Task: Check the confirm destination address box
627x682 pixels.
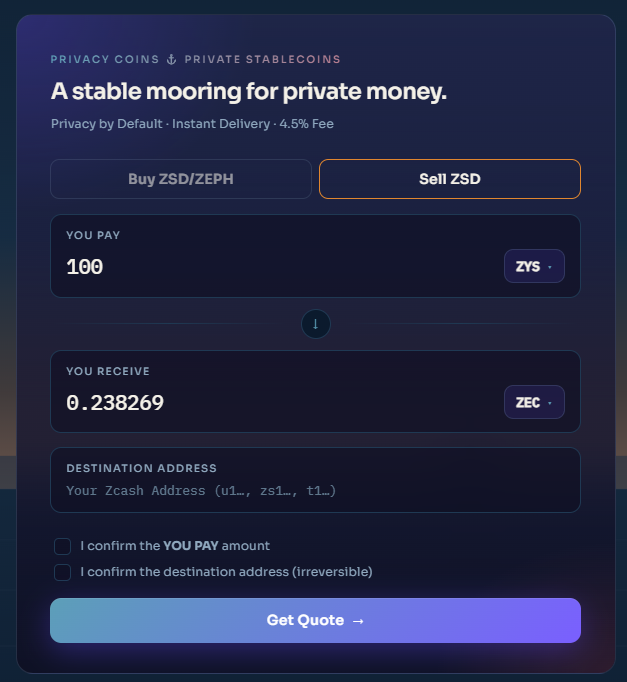Action: [x=63, y=572]
